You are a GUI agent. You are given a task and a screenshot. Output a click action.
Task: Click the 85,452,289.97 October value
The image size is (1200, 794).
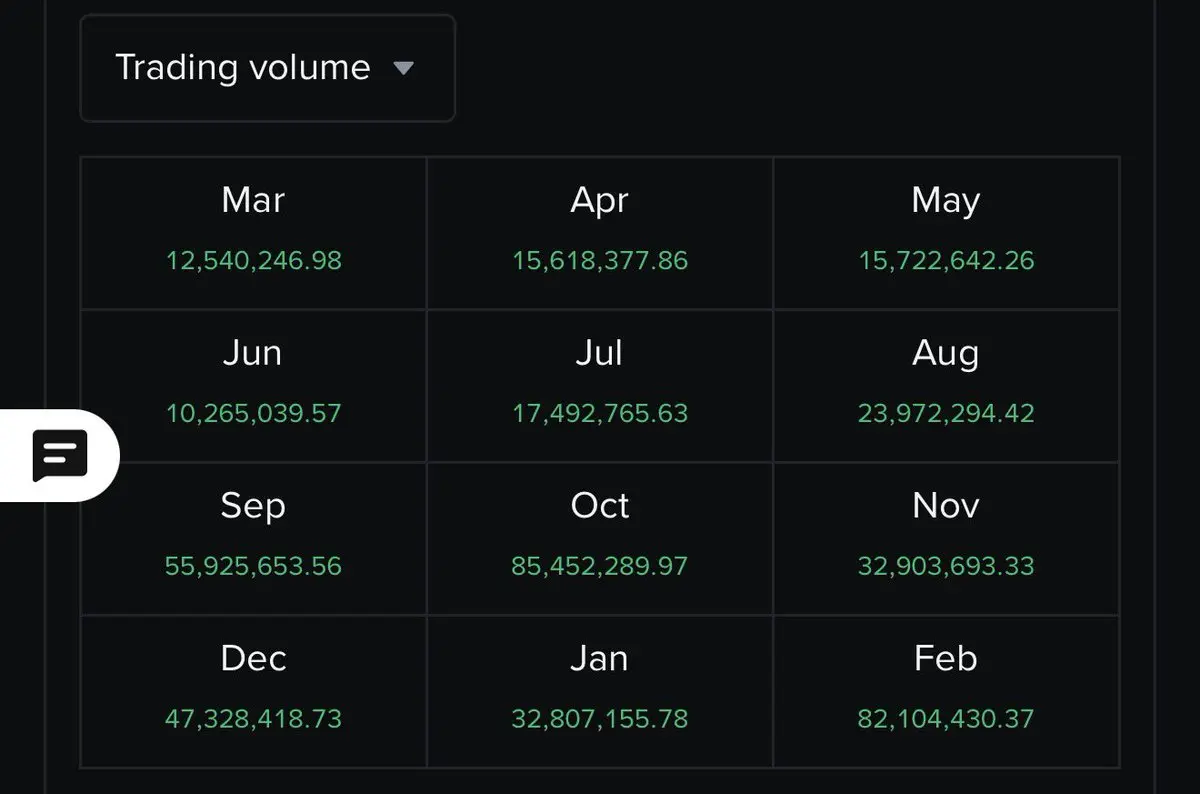600,566
